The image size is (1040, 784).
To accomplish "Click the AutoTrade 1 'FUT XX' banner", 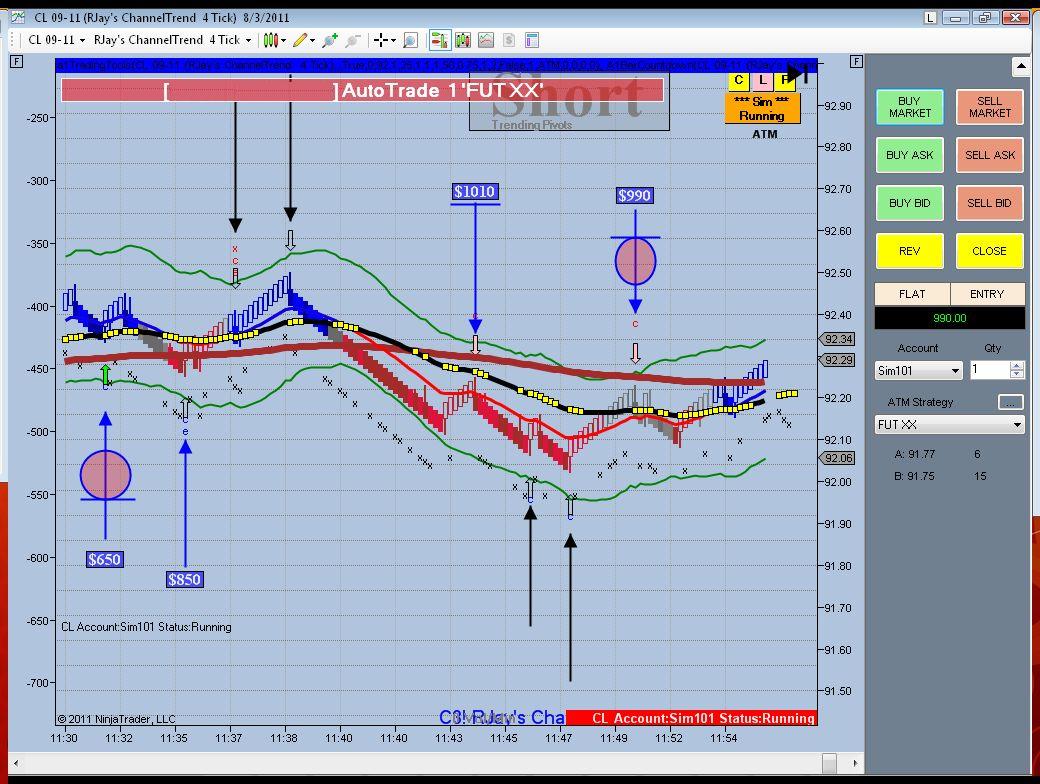I will (x=362, y=90).
